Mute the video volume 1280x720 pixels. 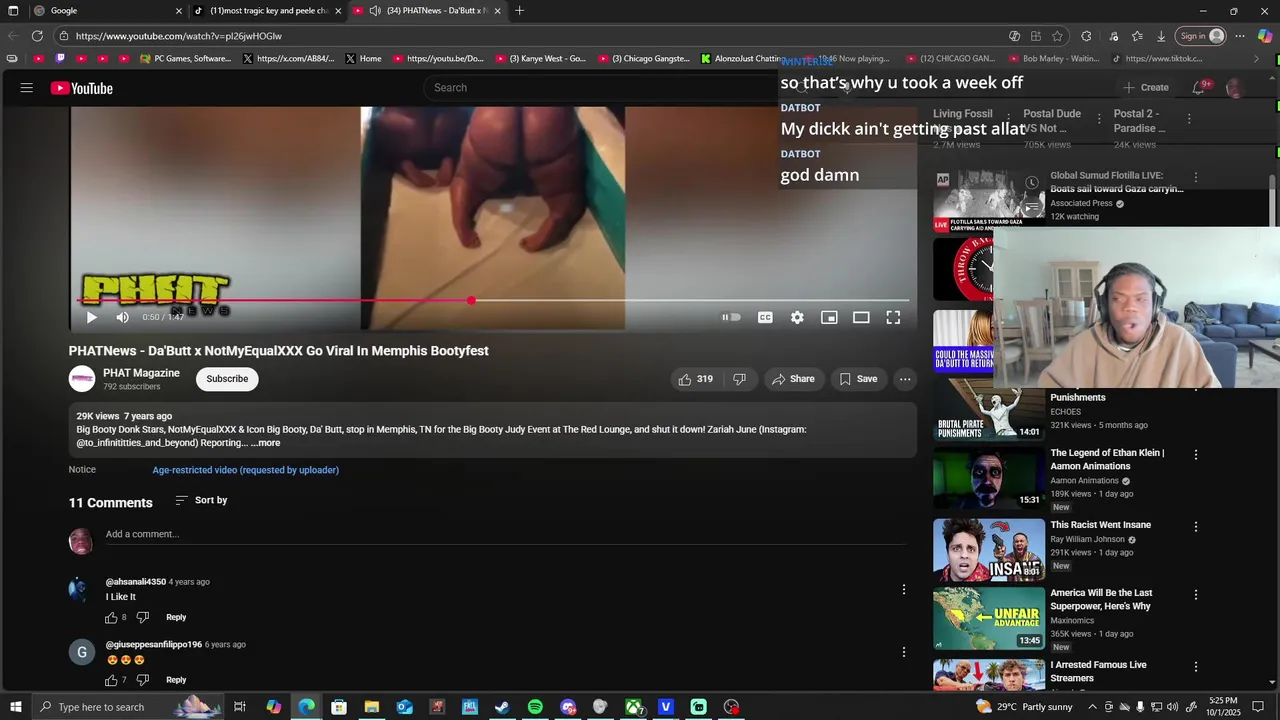122,317
